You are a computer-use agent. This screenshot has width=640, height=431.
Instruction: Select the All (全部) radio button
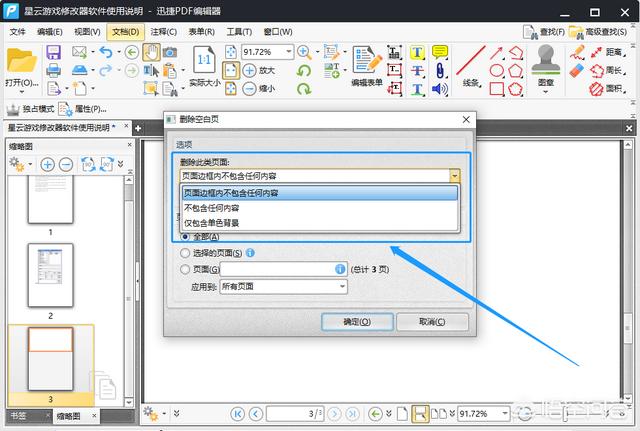[186, 237]
